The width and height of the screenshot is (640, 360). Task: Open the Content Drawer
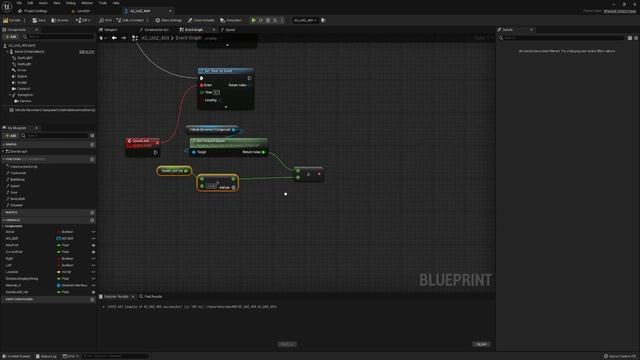(16, 356)
